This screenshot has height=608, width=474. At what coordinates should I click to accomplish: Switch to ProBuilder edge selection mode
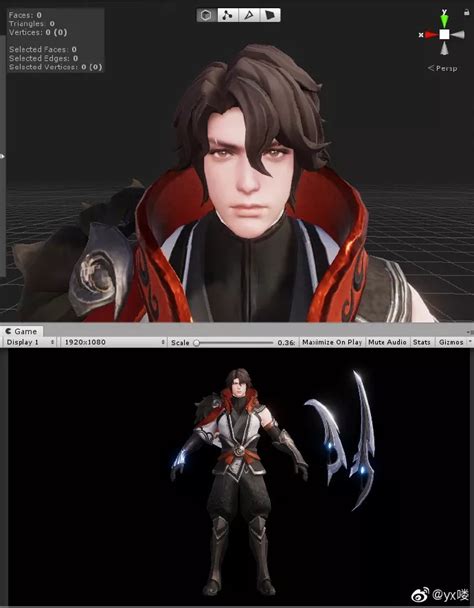click(x=249, y=15)
